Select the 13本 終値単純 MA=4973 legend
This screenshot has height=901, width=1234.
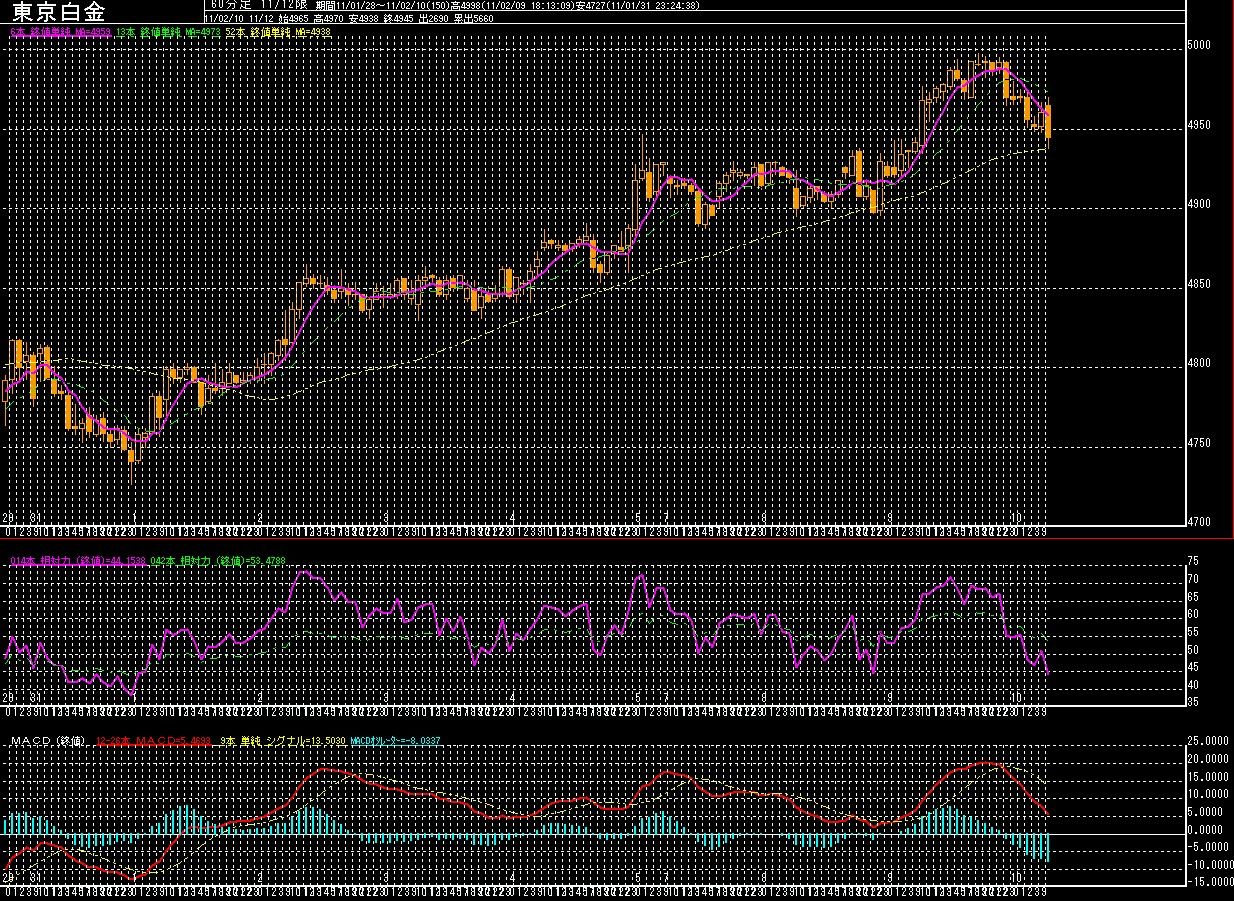(x=168, y=32)
